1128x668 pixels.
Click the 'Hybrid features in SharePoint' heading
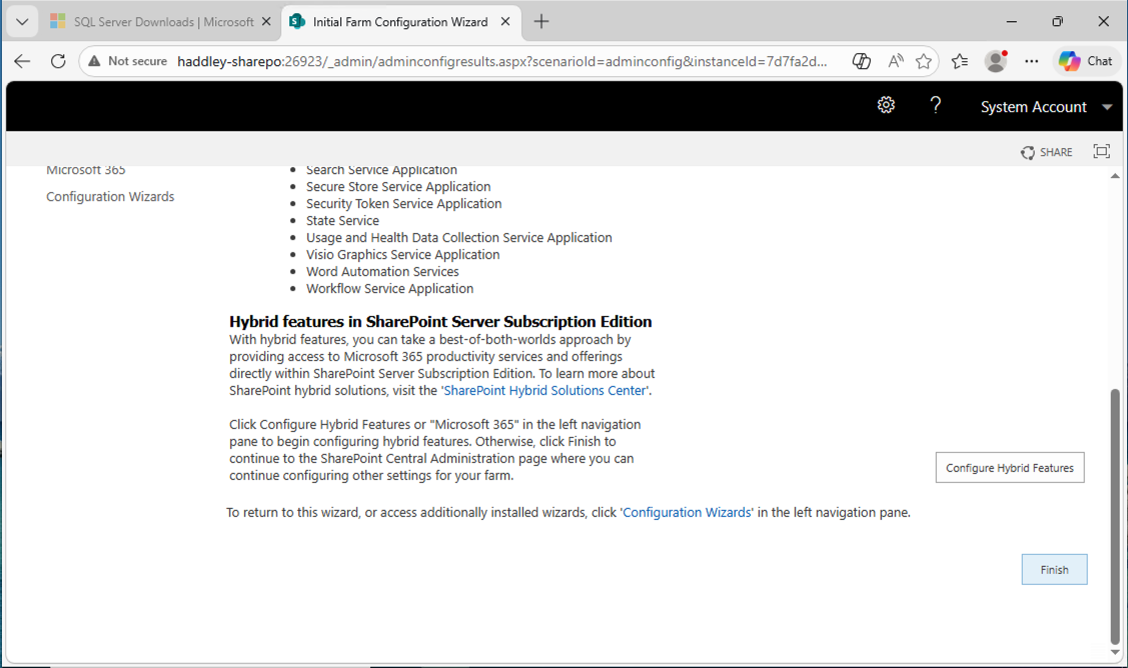[x=440, y=321]
